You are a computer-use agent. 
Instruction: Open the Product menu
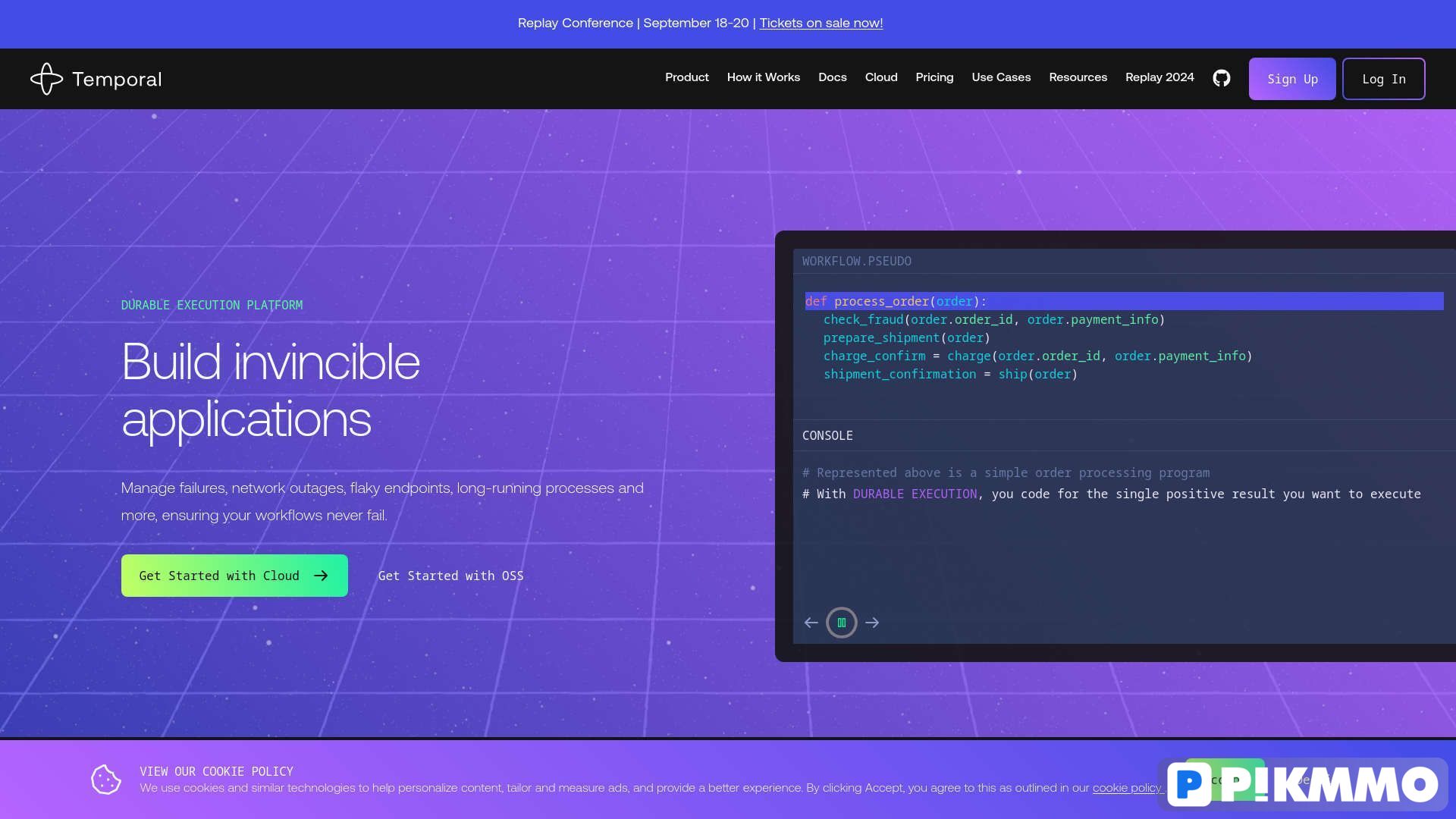[687, 77]
